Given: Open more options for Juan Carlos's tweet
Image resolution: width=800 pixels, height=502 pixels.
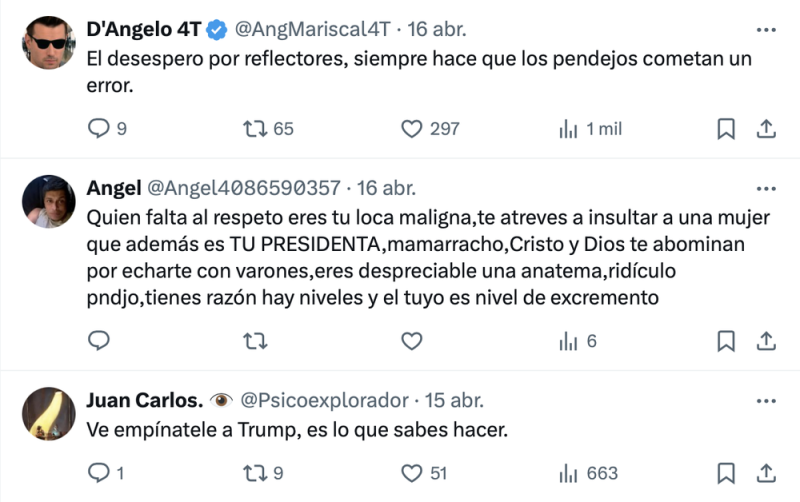Looking at the screenshot, I should tap(766, 400).
